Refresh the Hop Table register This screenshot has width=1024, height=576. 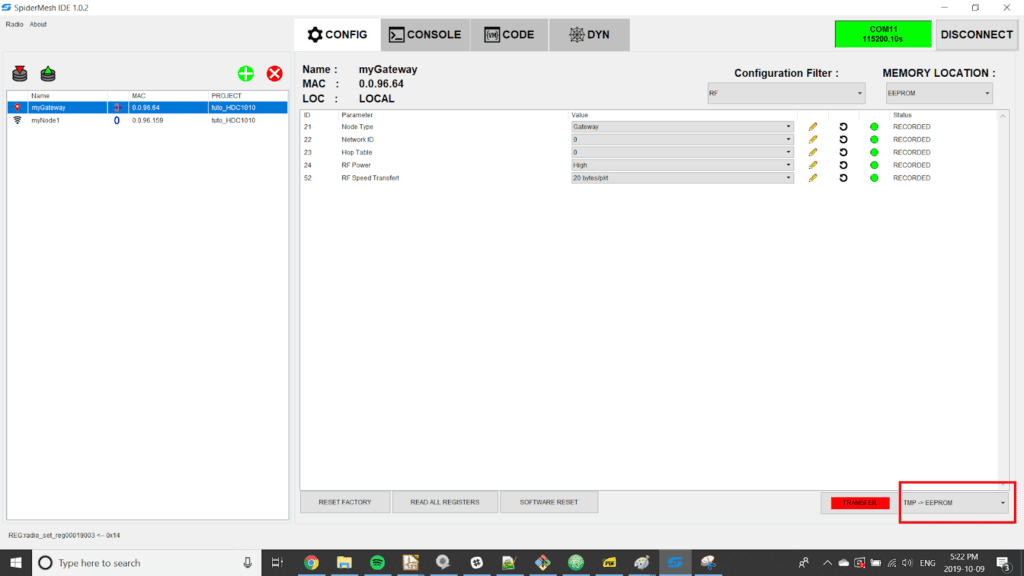pyautogui.click(x=843, y=152)
